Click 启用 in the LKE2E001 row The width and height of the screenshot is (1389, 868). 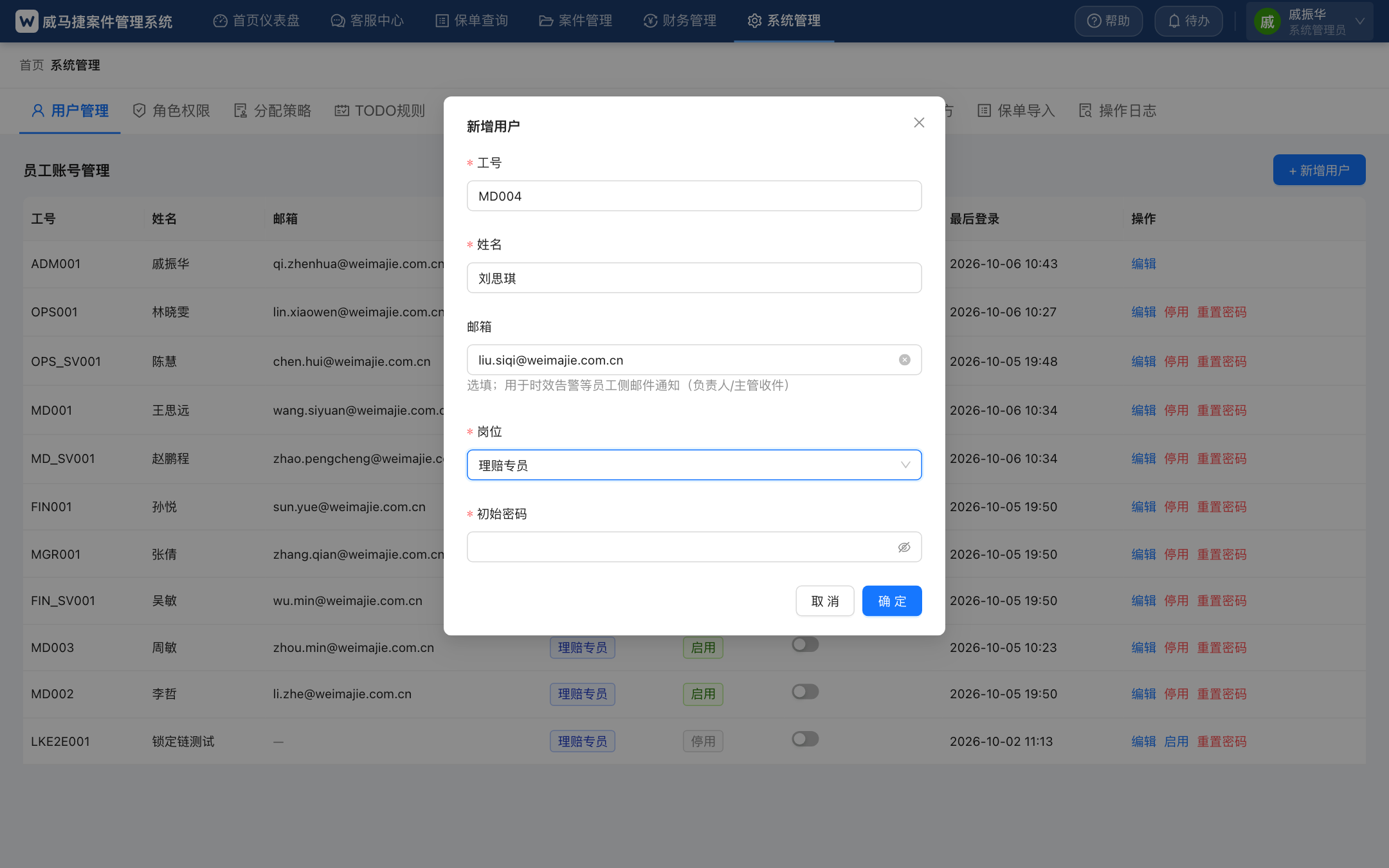(1176, 742)
